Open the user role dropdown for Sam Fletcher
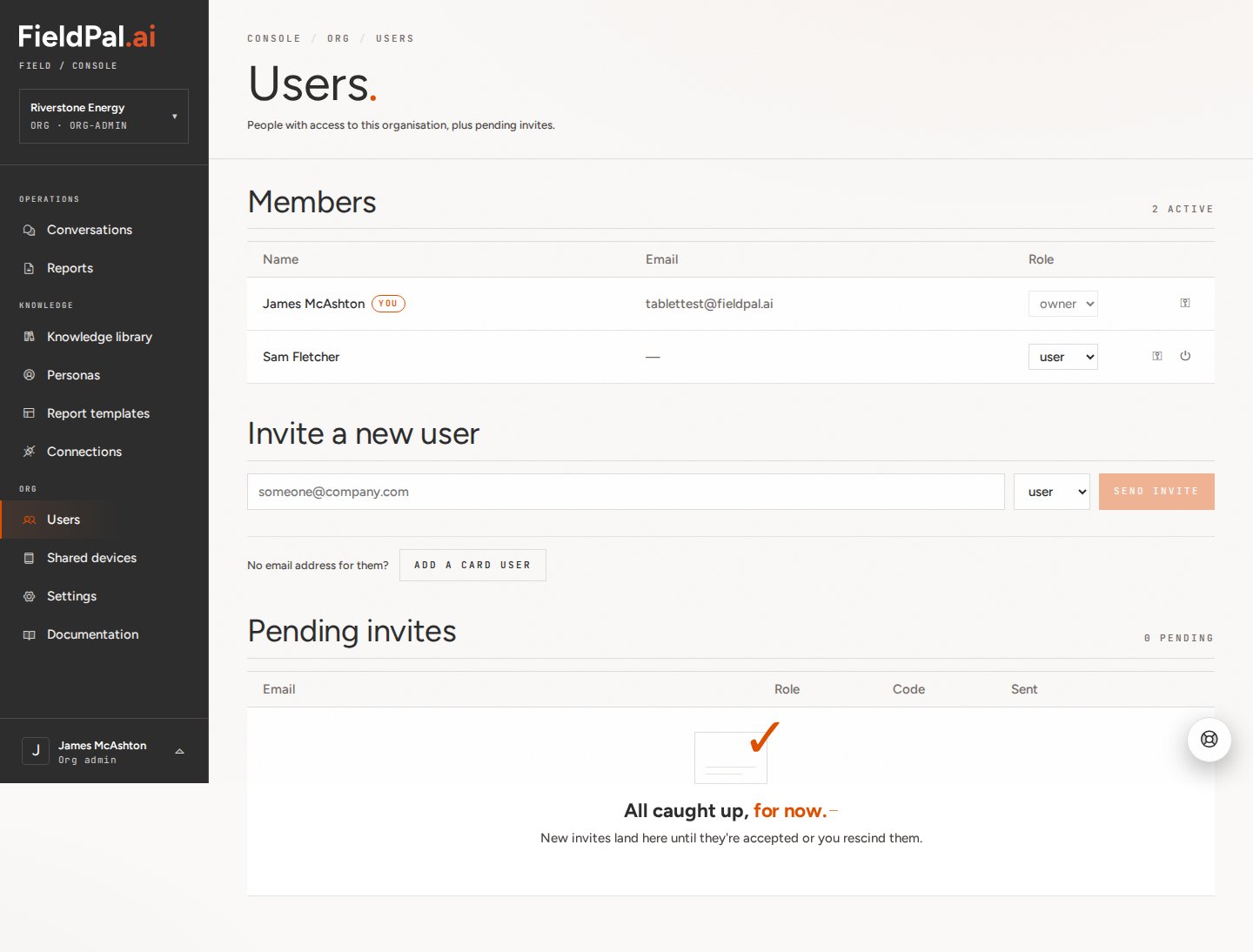 tap(1063, 357)
